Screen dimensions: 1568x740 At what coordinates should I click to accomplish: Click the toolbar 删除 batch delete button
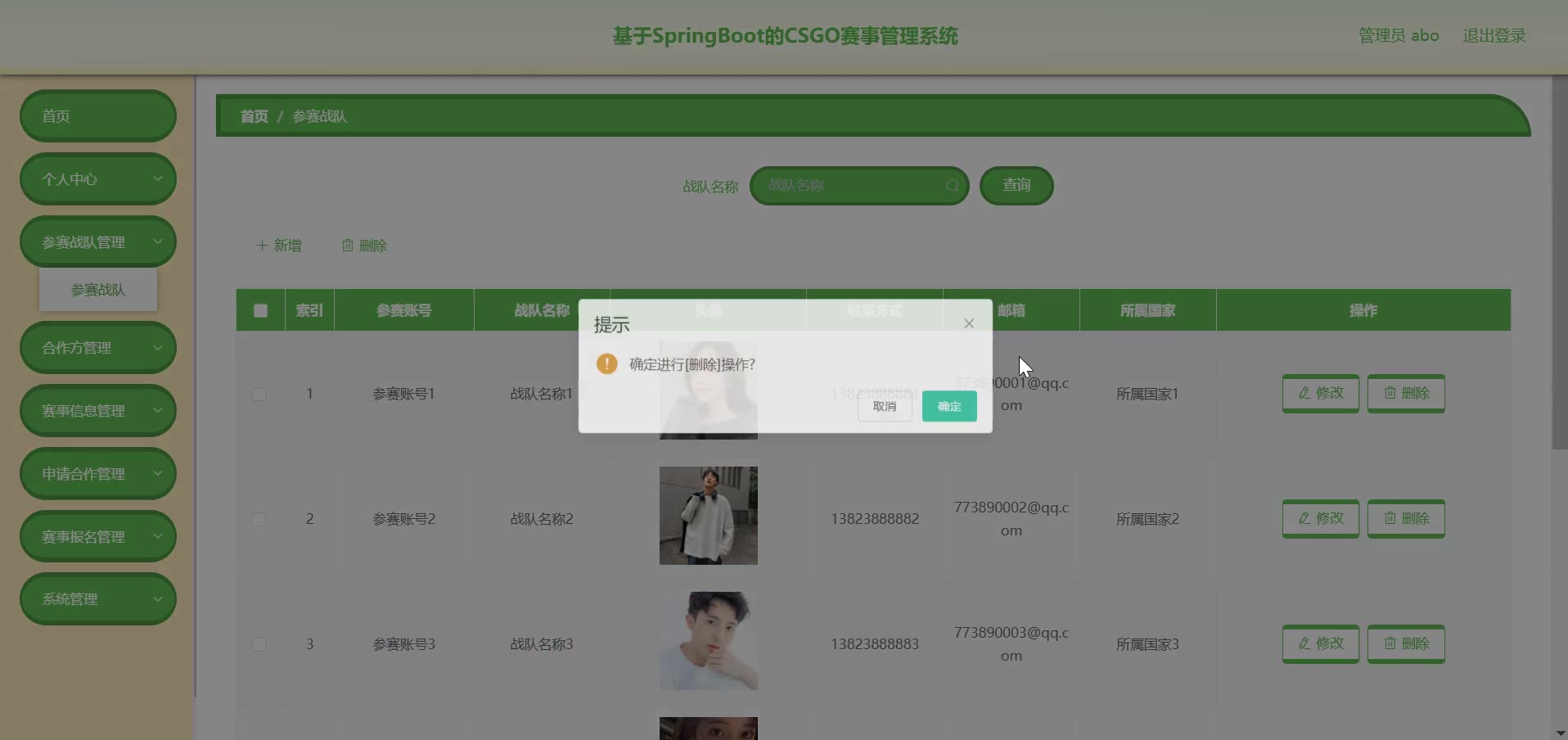(x=364, y=246)
